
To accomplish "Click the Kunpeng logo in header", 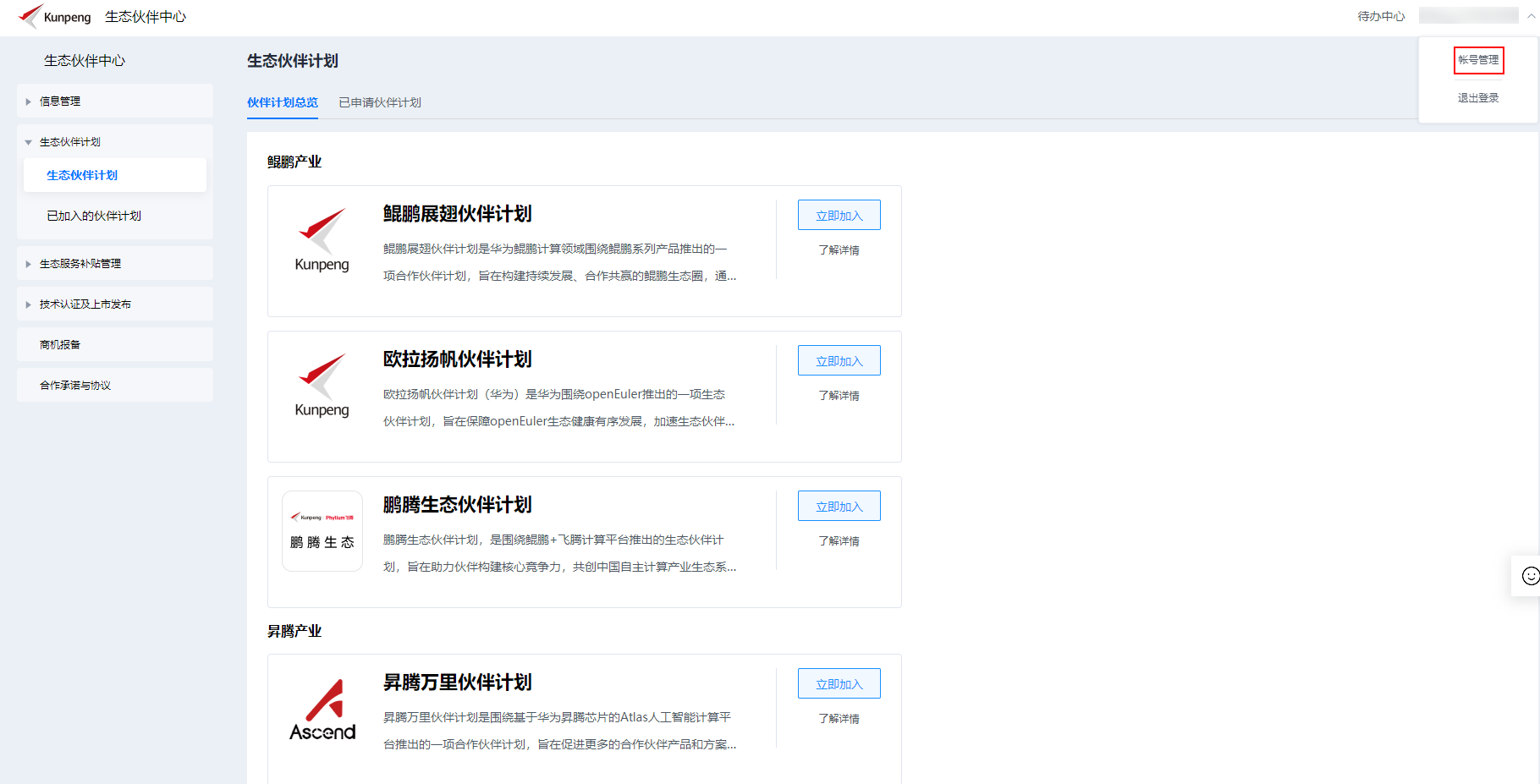I will [x=55, y=16].
